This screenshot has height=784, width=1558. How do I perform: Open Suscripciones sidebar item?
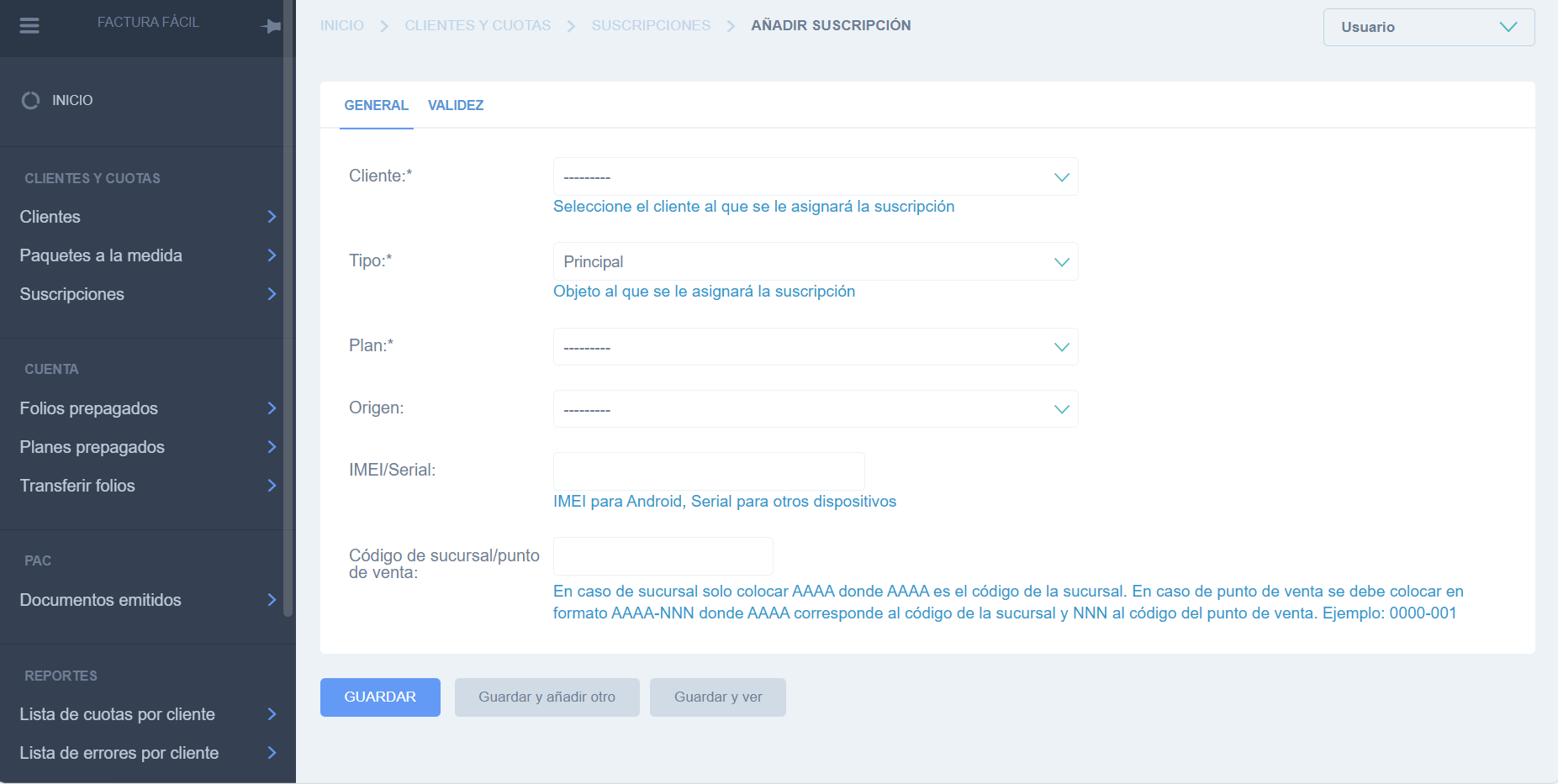72,294
